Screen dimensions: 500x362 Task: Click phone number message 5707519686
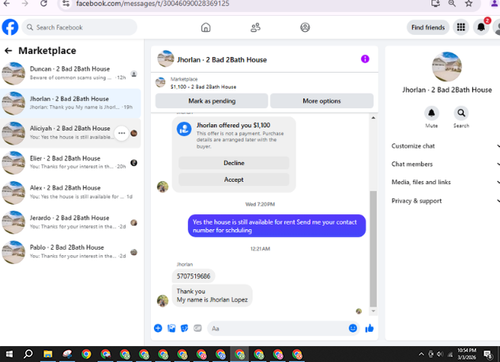(x=193, y=276)
